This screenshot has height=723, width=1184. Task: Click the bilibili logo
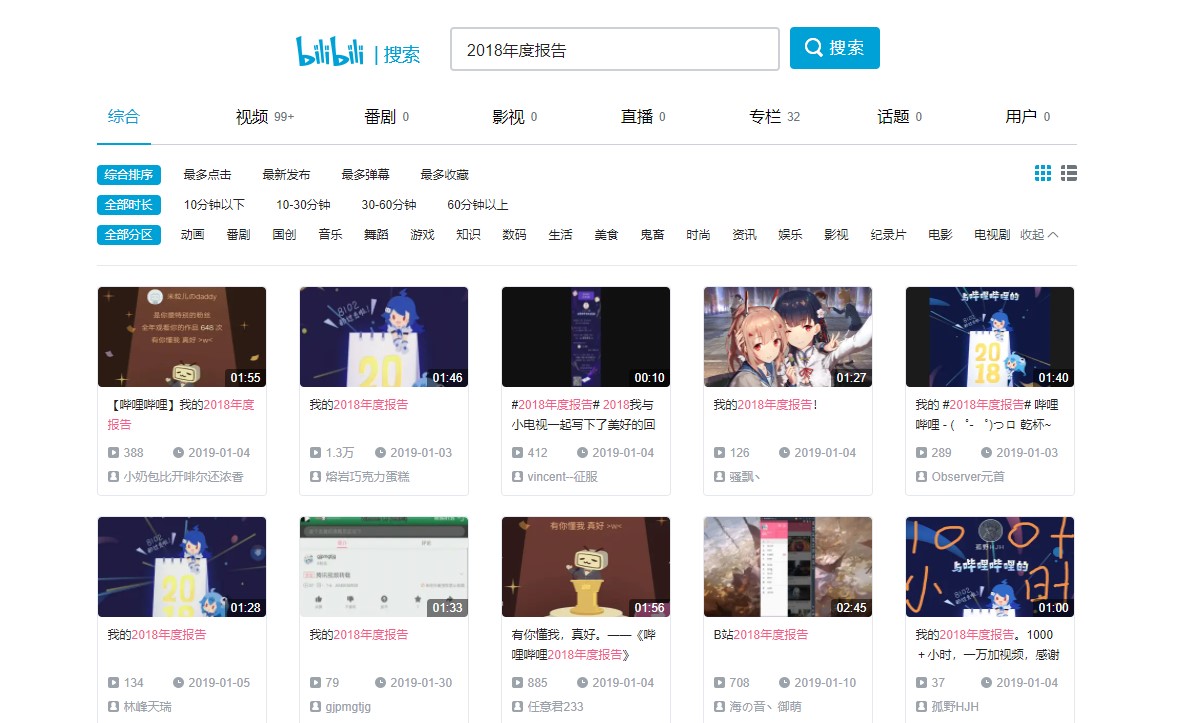coord(329,51)
